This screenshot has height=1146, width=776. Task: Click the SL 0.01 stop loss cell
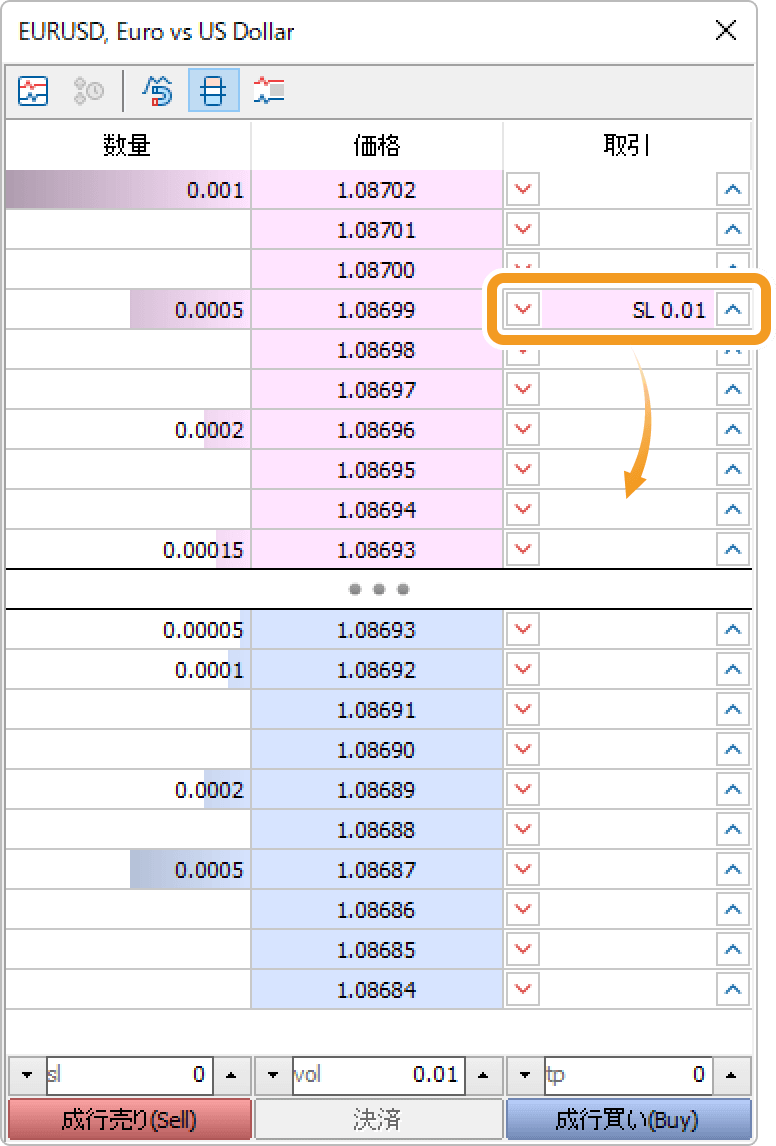point(628,310)
